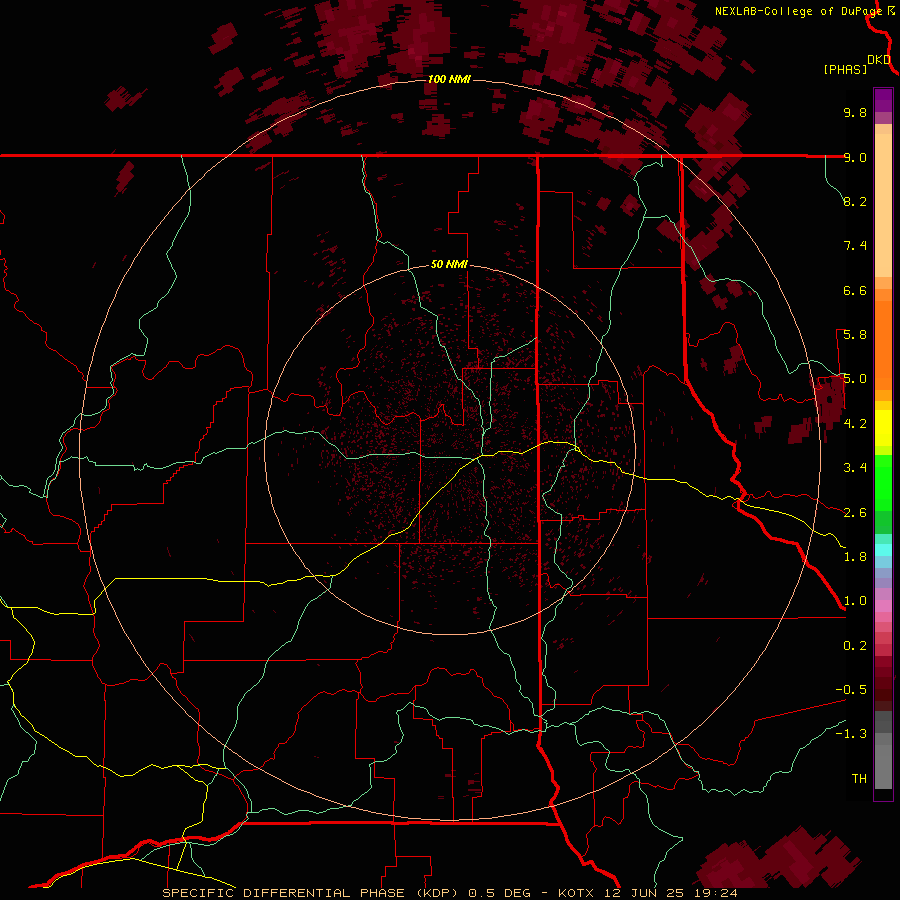Click the 7.4 scale value
The height and width of the screenshot is (900, 900).
(855, 246)
